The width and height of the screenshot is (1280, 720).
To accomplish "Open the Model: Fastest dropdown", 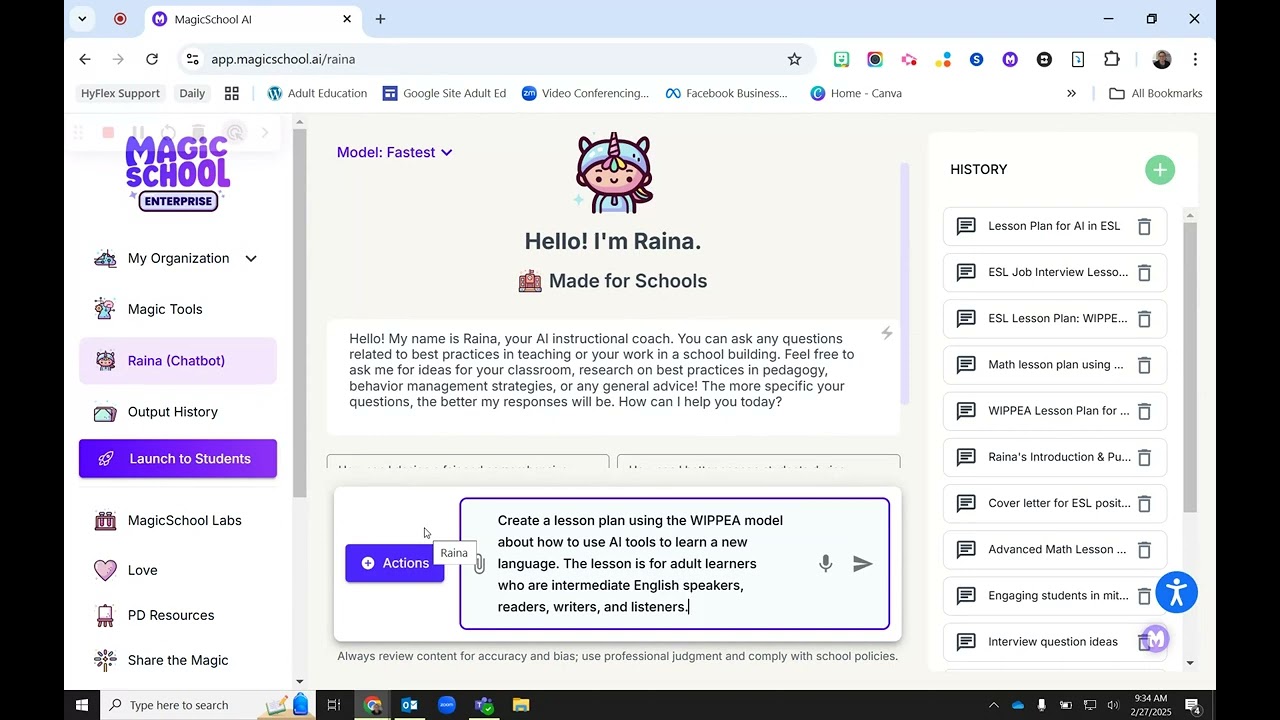I will click(x=394, y=152).
